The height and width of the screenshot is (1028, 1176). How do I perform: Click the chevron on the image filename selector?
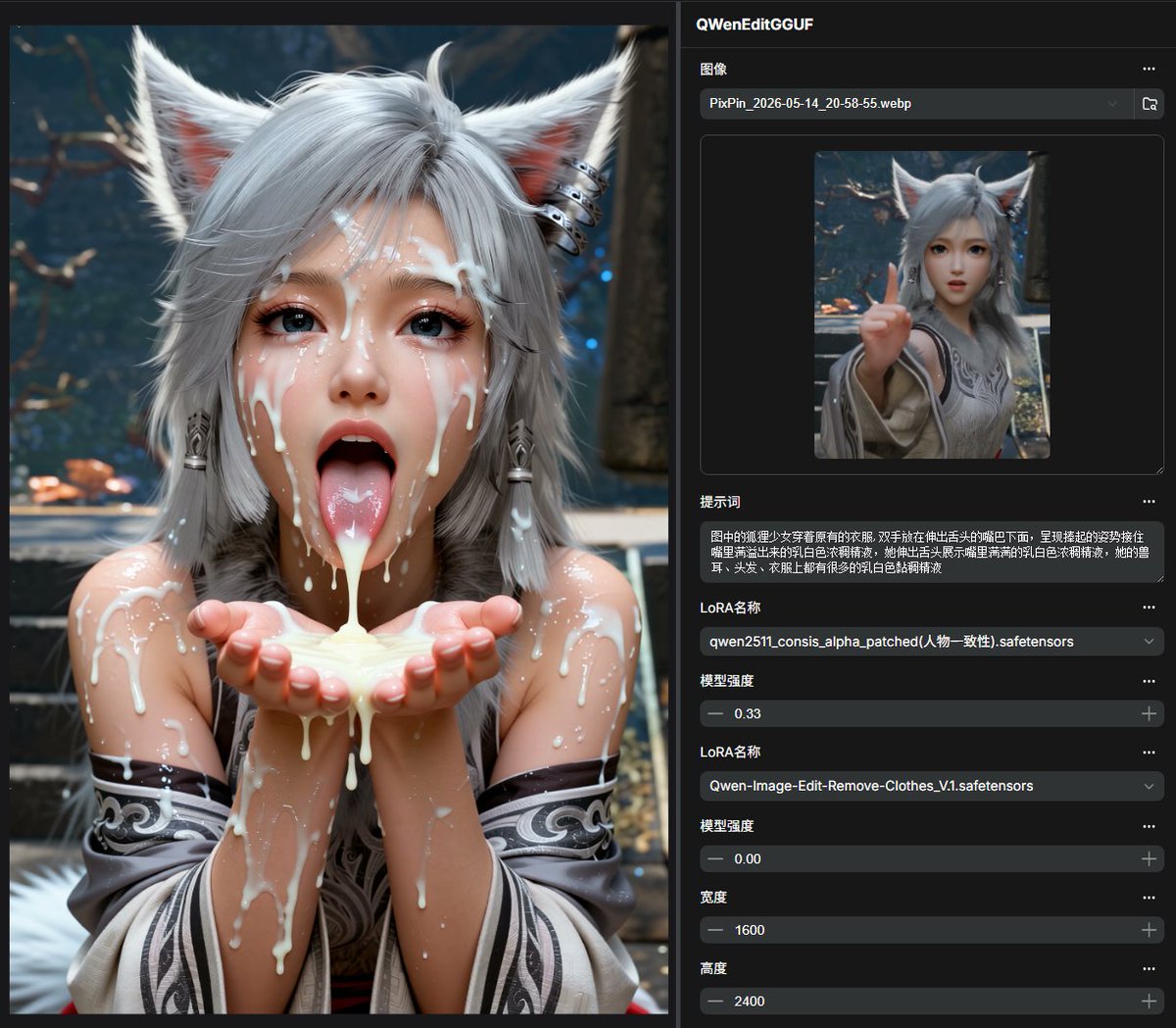point(1112,103)
